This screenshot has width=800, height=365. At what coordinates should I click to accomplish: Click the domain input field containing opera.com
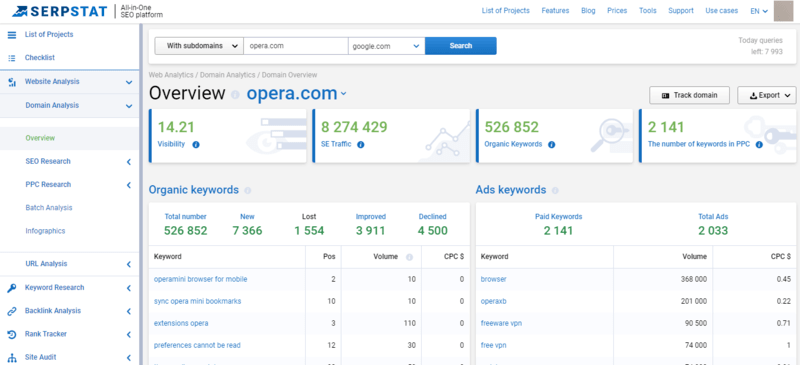click(x=296, y=46)
